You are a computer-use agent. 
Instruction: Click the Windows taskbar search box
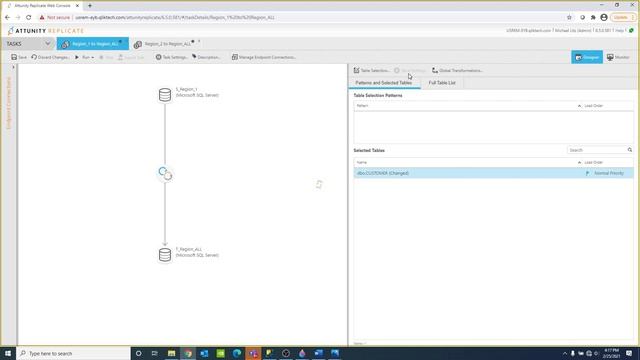tap(73, 353)
